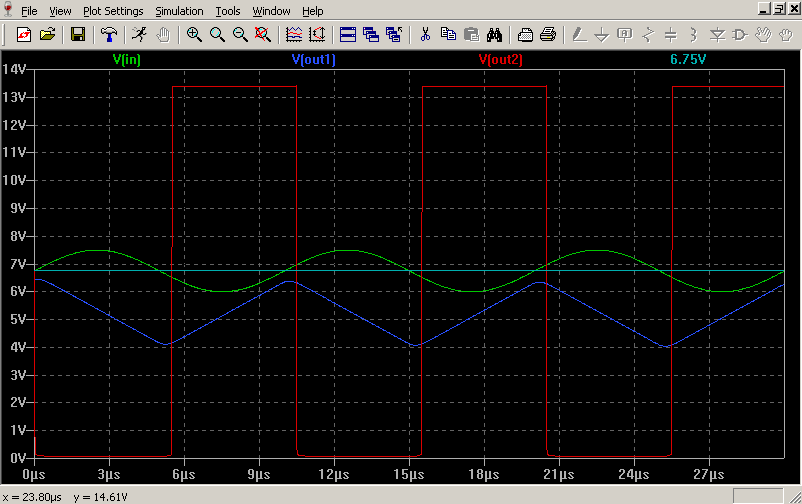Open the Tools menu
The width and height of the screenshot is (802, 504).
[228, 11]
